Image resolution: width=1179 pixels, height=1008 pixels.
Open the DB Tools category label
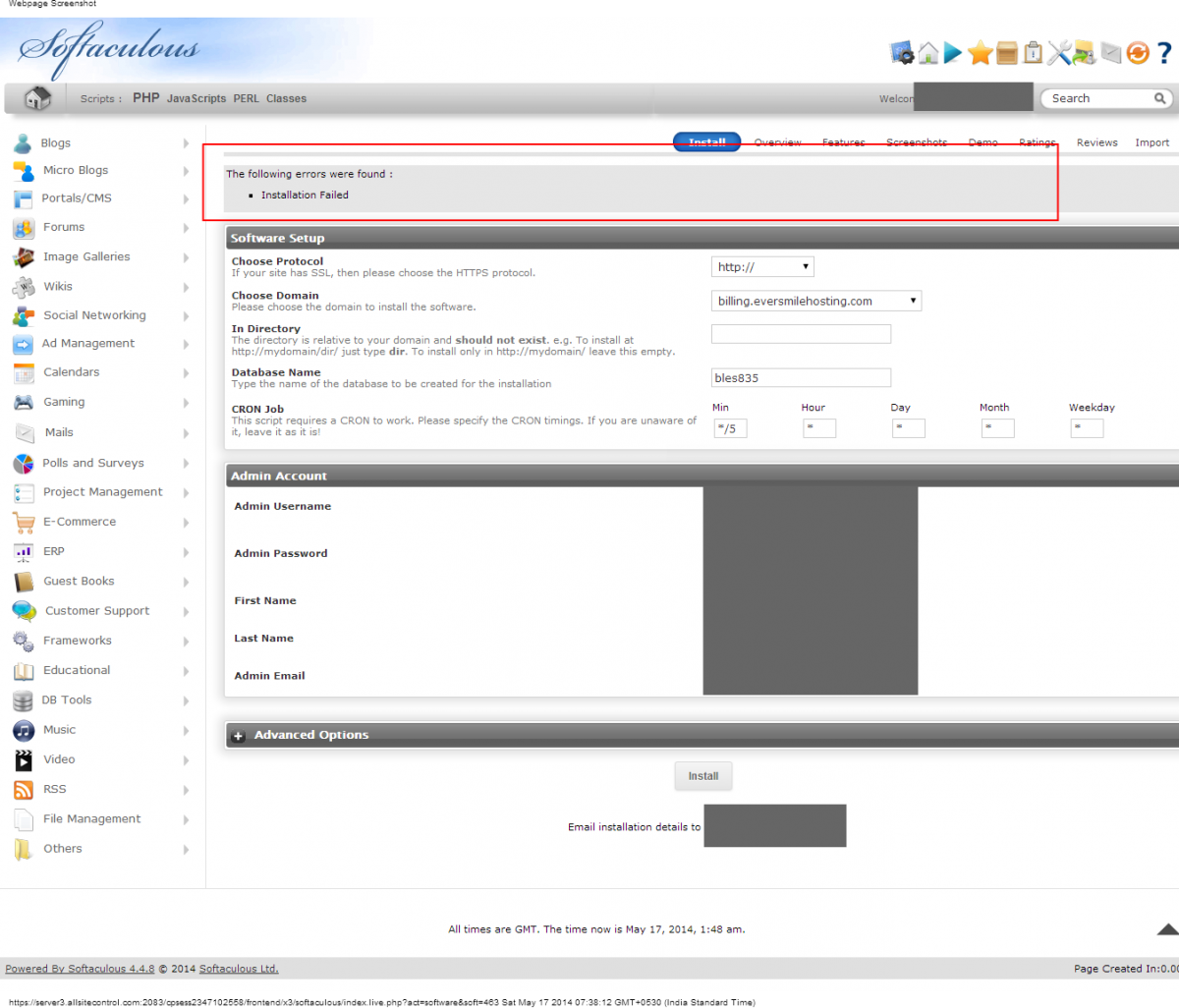click(x=67, y=700)
